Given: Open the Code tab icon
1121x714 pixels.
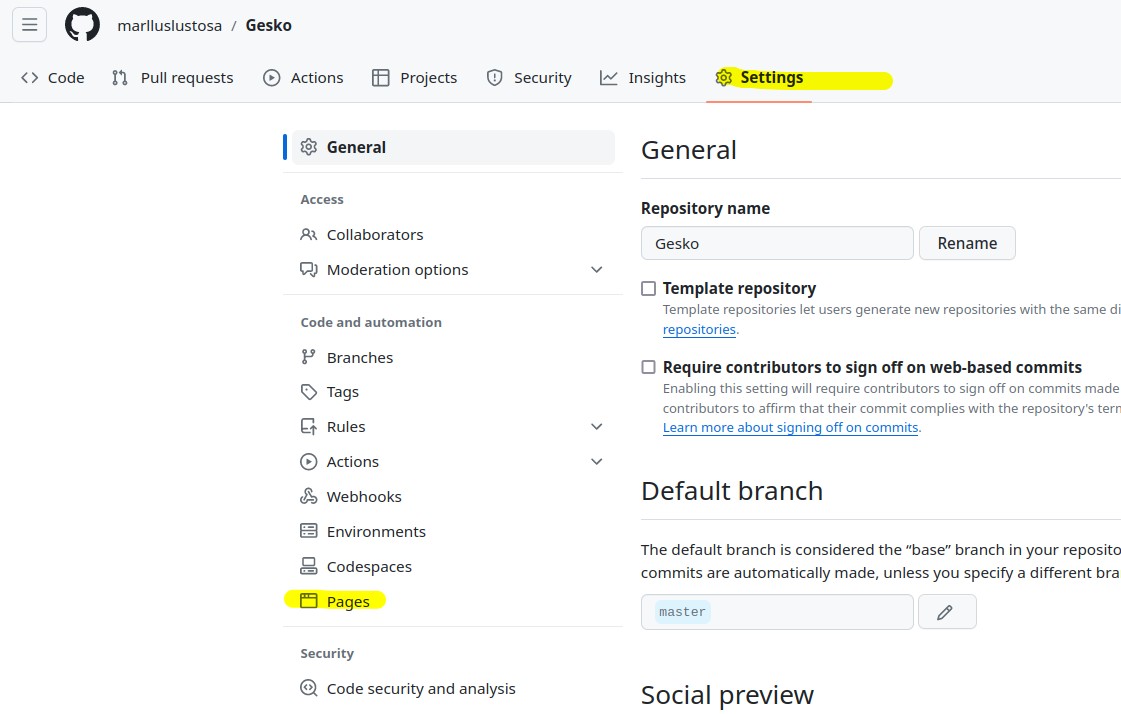Looking at the screenshot, I should pos(30,77).
